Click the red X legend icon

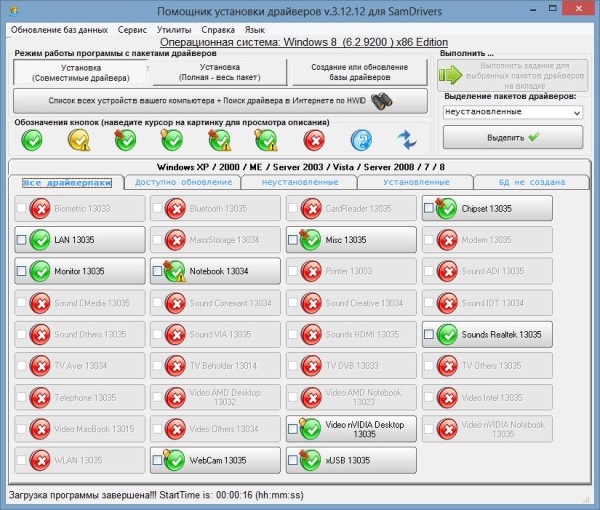313,140
